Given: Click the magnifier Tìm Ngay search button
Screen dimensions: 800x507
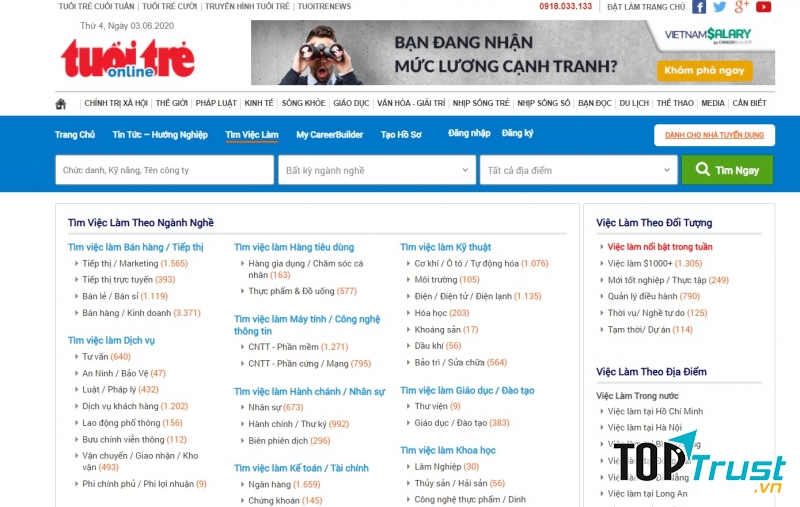Looking at the screenshot, I should (727, 170).
